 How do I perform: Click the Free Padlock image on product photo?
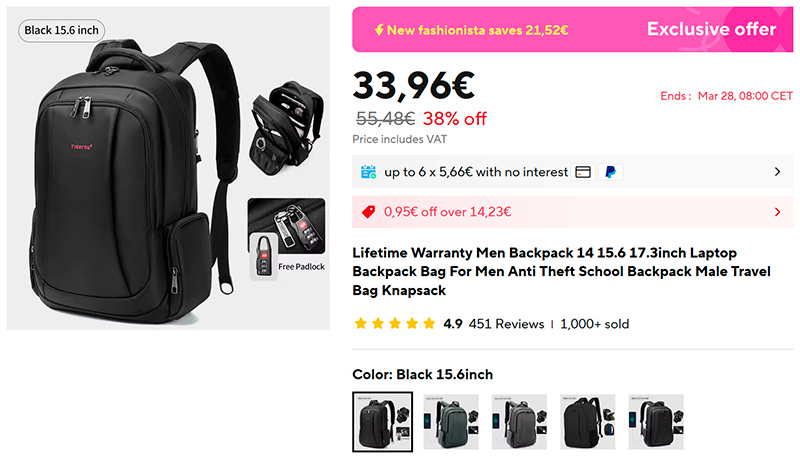pos(287,239)
